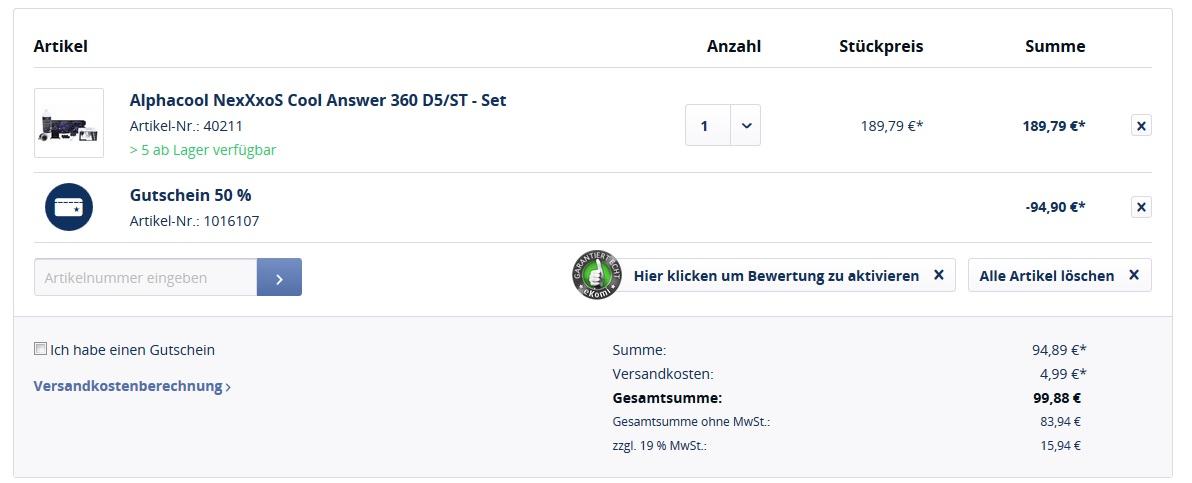Click the quantity value showing 1

[705, 126]
